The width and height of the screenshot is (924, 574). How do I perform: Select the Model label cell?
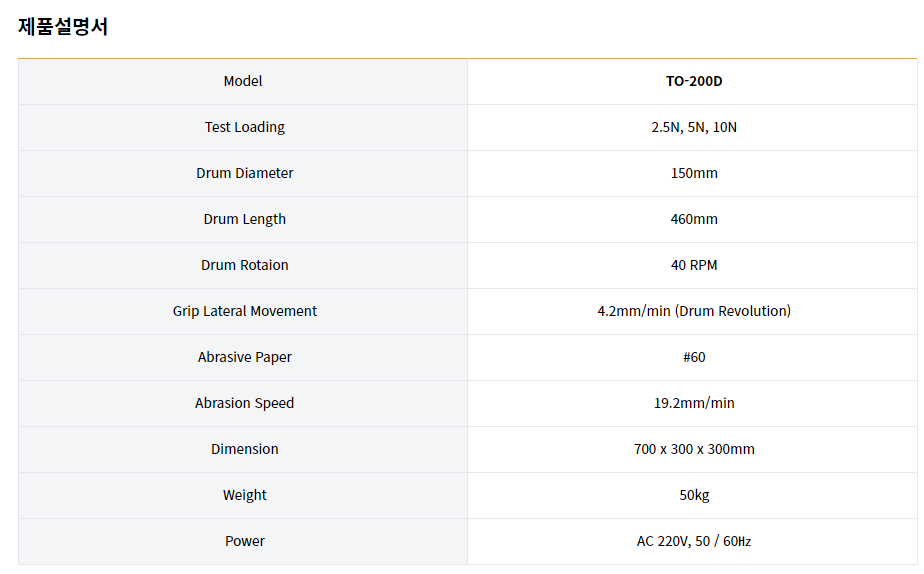pos(243,81)
